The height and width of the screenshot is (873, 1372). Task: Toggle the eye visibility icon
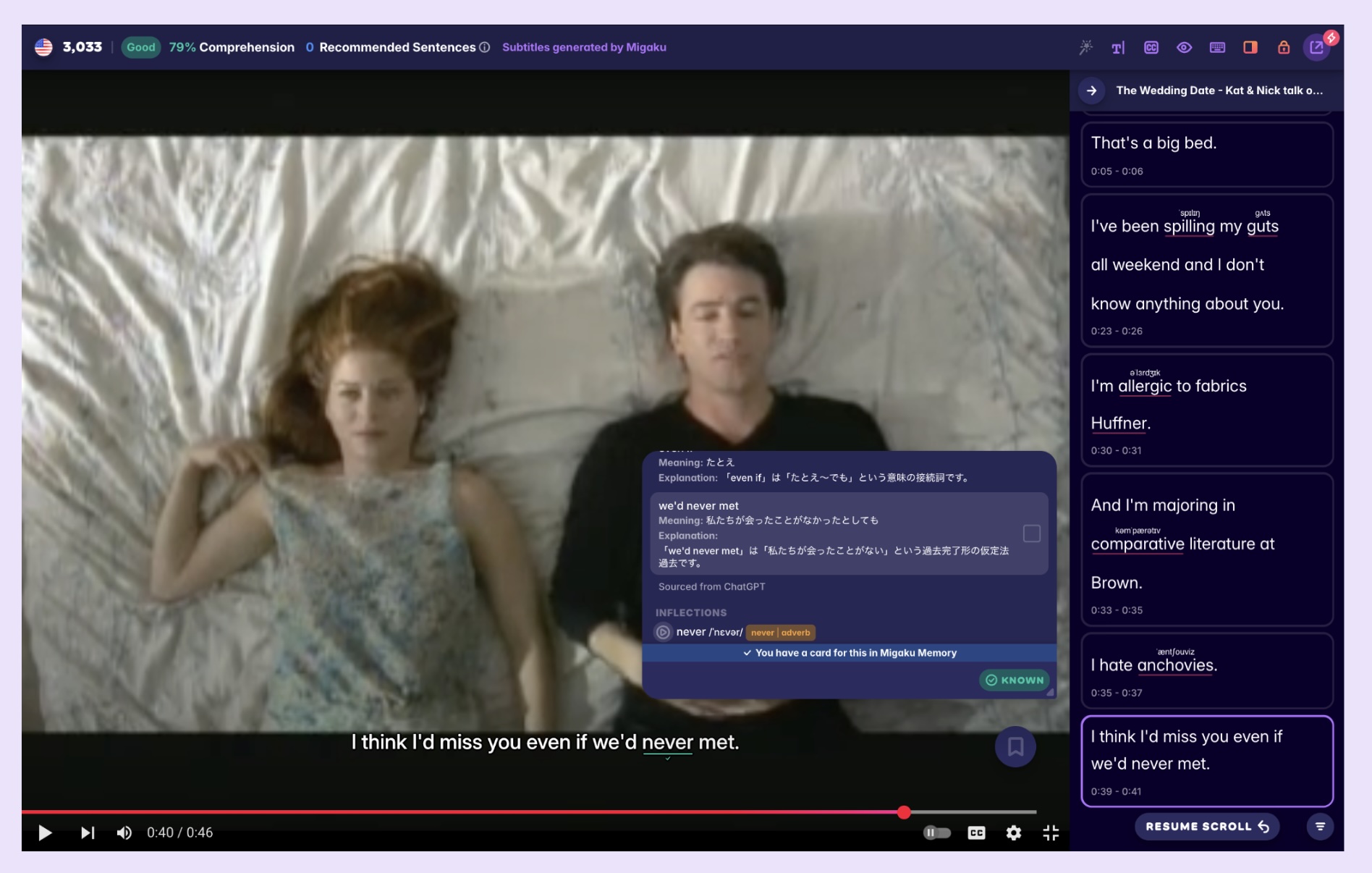click(1185, 47)
